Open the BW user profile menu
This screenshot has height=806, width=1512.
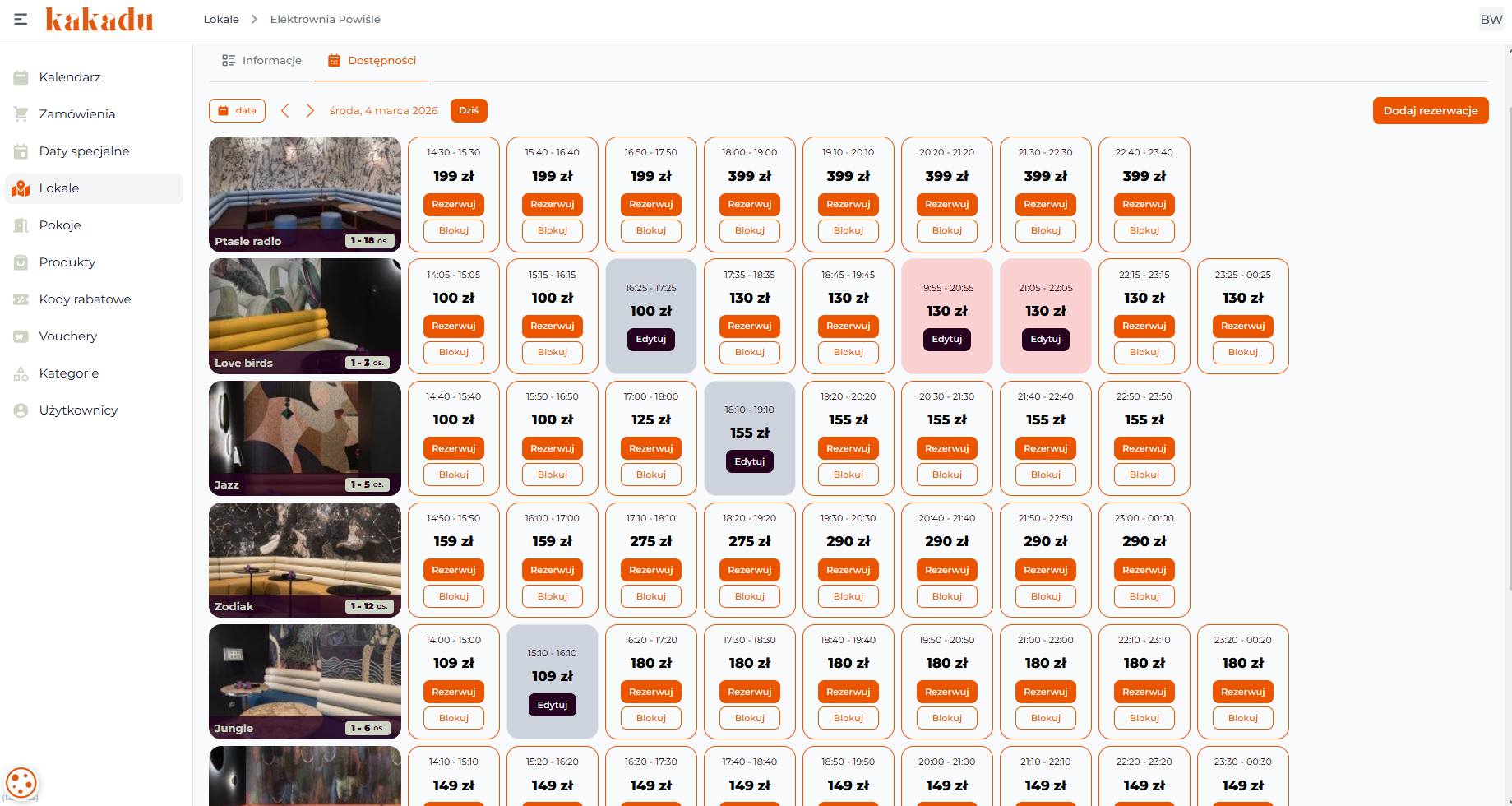(1491, 20)
